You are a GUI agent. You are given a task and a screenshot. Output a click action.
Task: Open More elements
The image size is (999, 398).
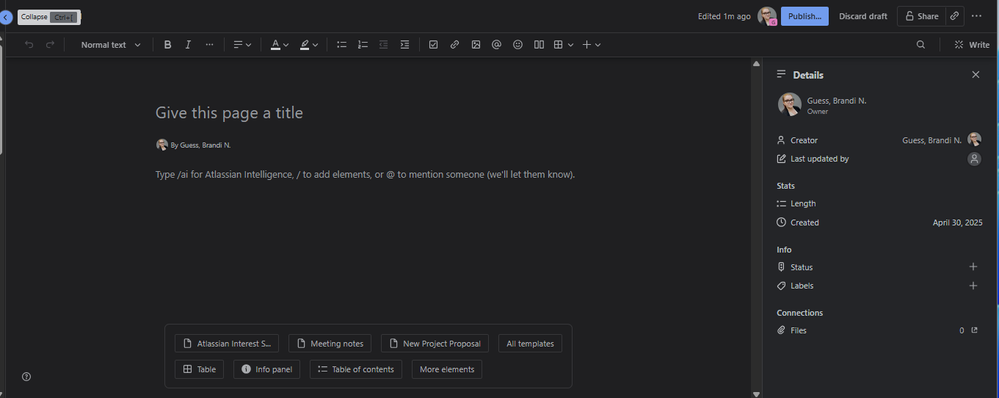(447, 369)
